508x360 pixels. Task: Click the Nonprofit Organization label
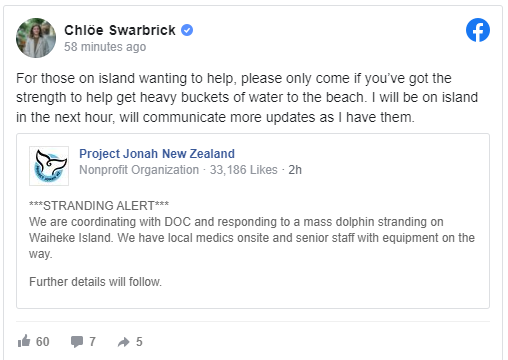click(x=139, y=170)
